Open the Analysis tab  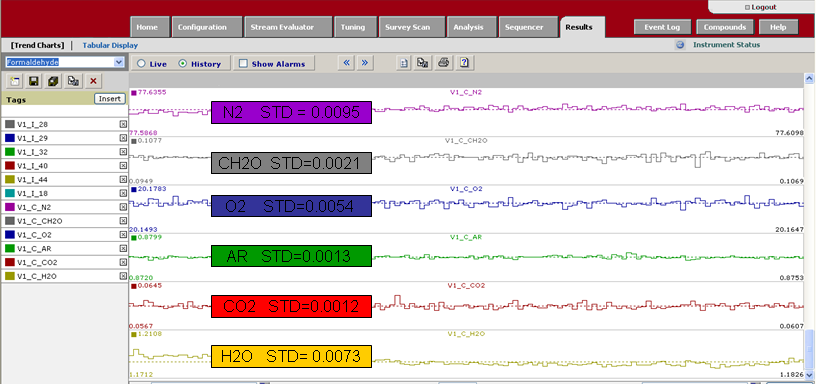click(471, 27)
